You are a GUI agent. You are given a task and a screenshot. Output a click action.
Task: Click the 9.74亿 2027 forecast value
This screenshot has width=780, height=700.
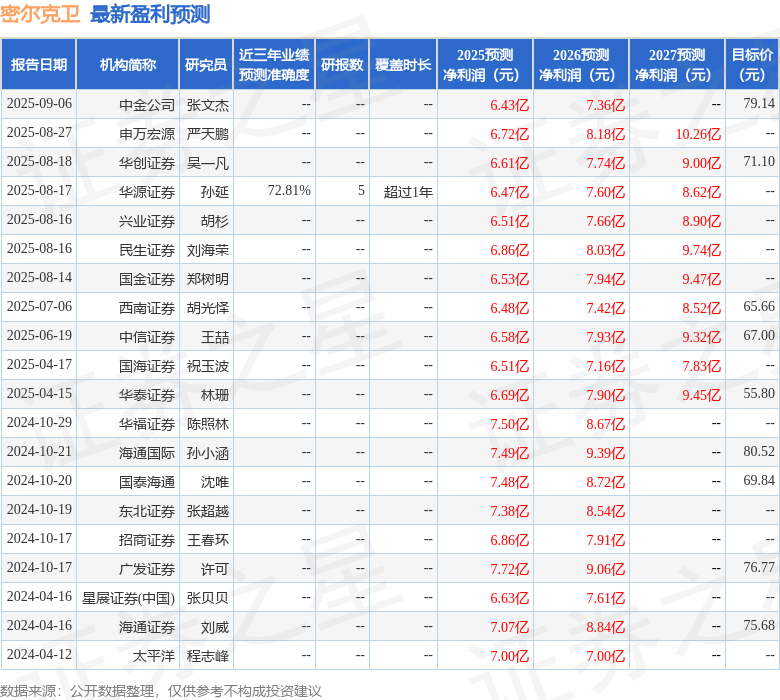(701, 250)
